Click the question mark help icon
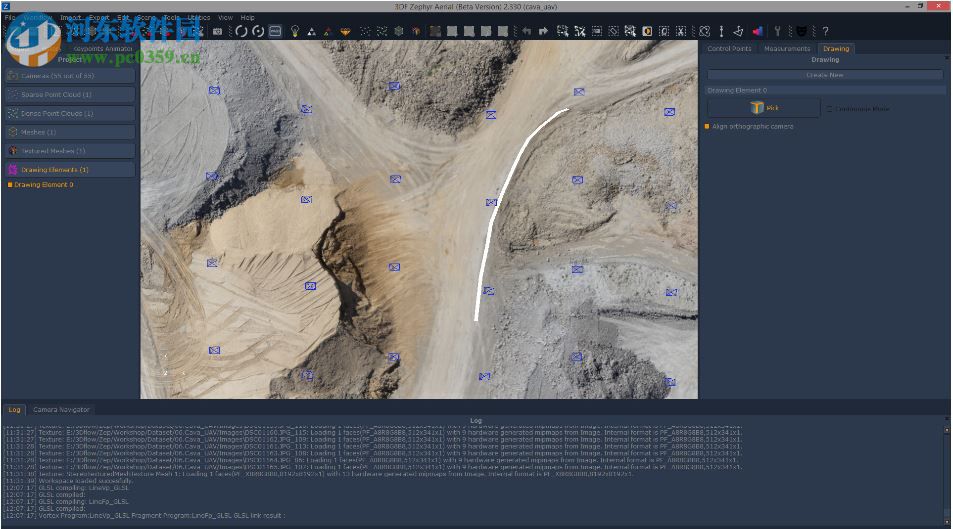Image resolution: width=953 pixels, height=529 pixels. (825, 31)
